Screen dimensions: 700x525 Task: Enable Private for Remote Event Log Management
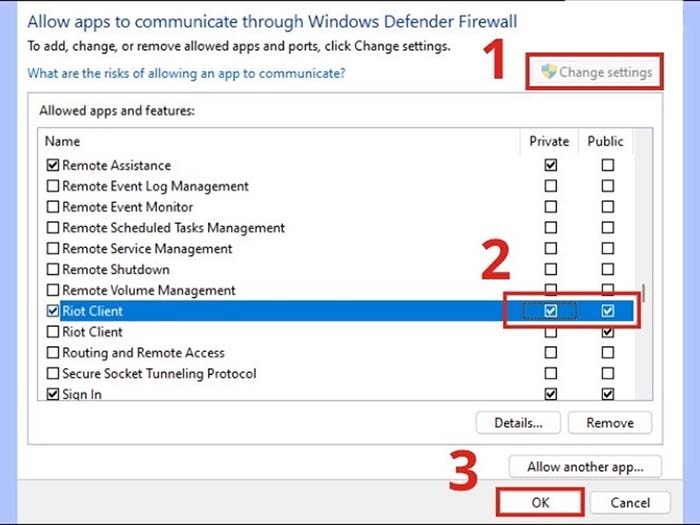pos(550,186)
